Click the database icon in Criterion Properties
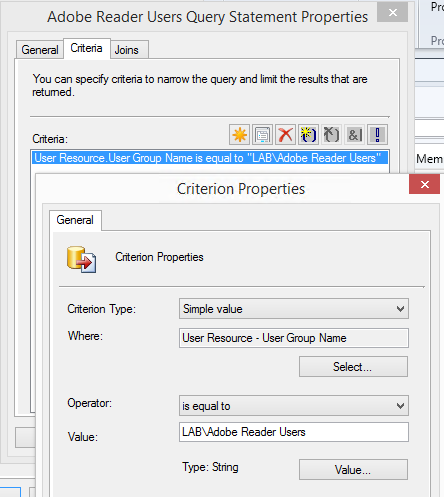444x497 pixels. tap(82, 259)
